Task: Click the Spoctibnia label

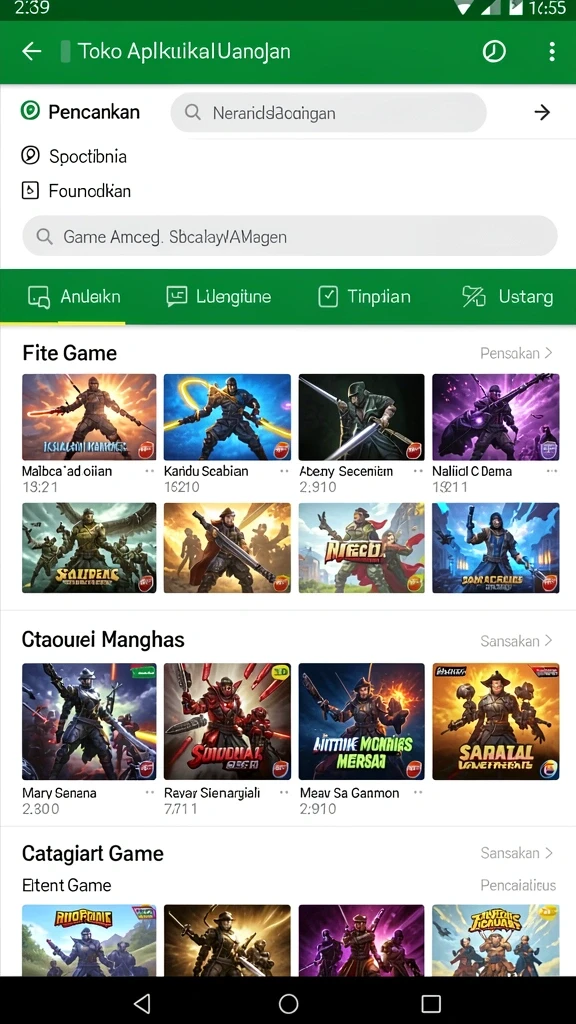Action: tap(88, 156)
